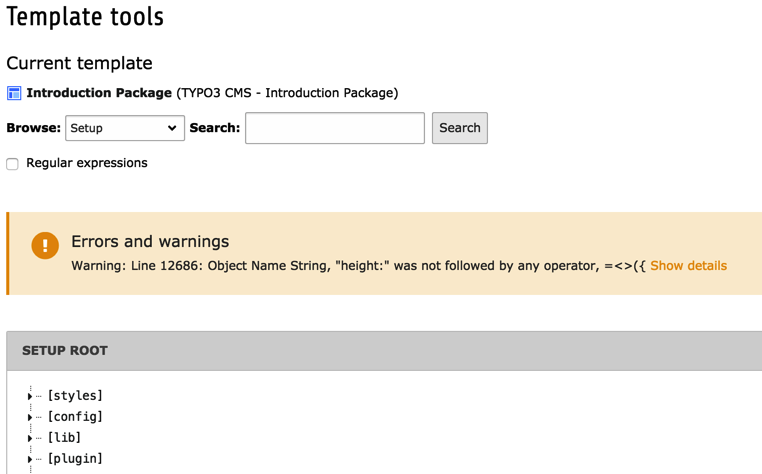Select the [lib] tree label
The image size is (762, 474).
pyautogui.click(x=65, y=438)
